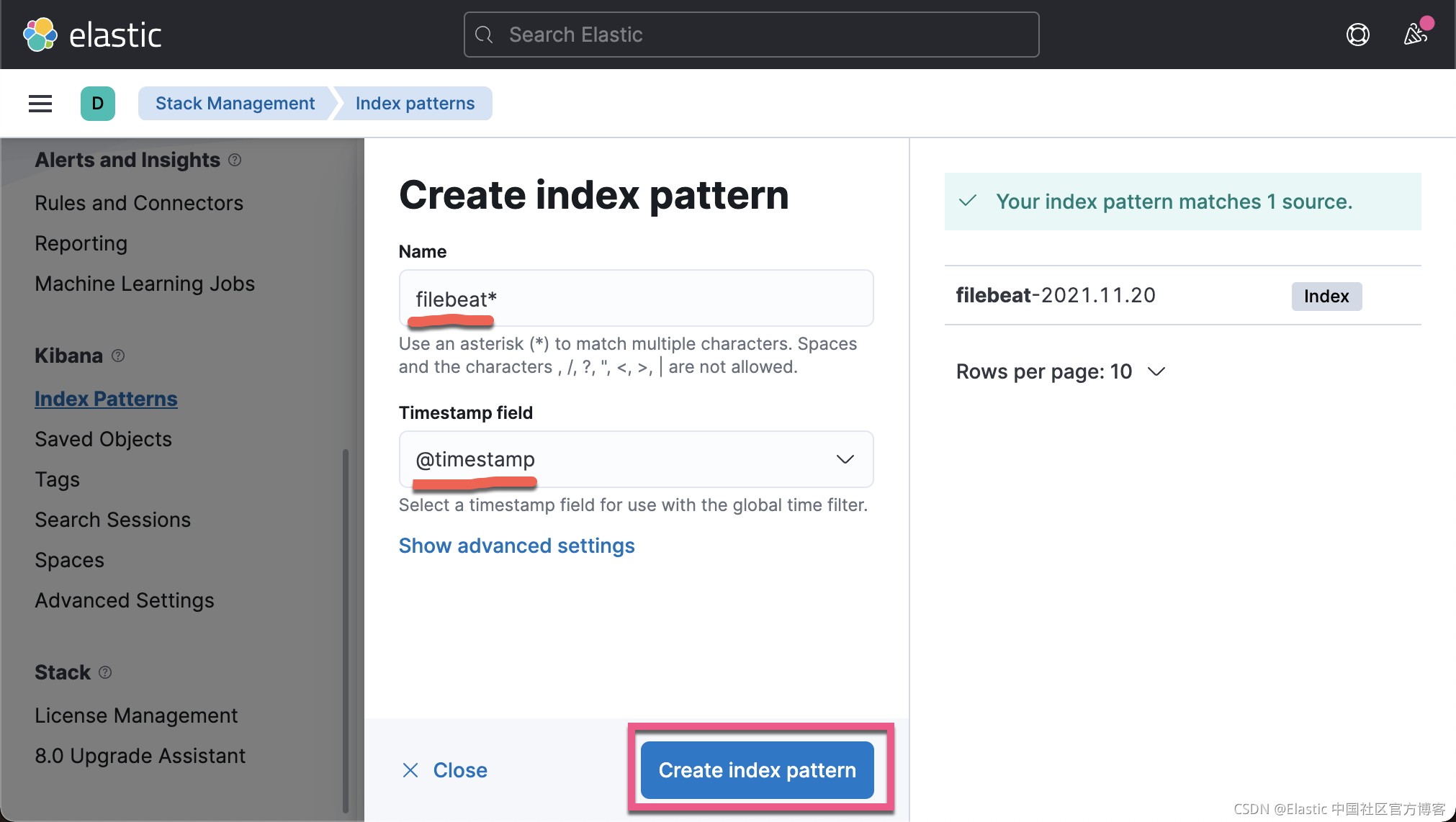This screenshot has height=822, width=1456.
Task: Click the sidebar vertical scrollbar
Action: (x=346, y=630)
